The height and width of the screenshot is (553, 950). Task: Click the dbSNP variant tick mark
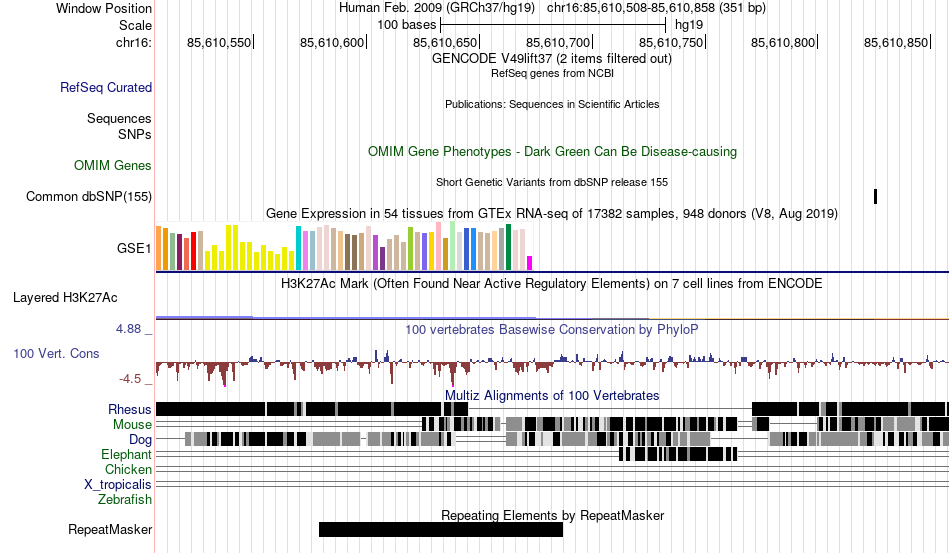875,196
